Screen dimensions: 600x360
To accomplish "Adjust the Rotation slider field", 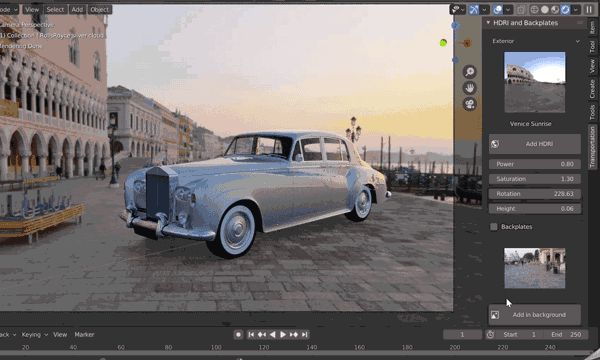I will click(535, 194).
